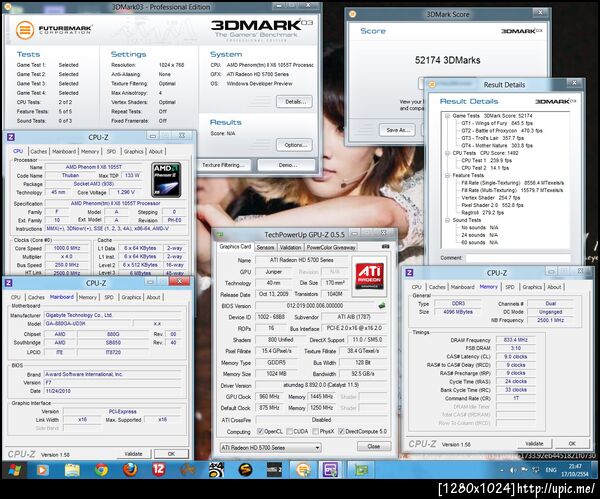The width and height of the screenshot is (600, 499).
Task: Click the GPU-Z title bar icon
Action: (220, 234)
